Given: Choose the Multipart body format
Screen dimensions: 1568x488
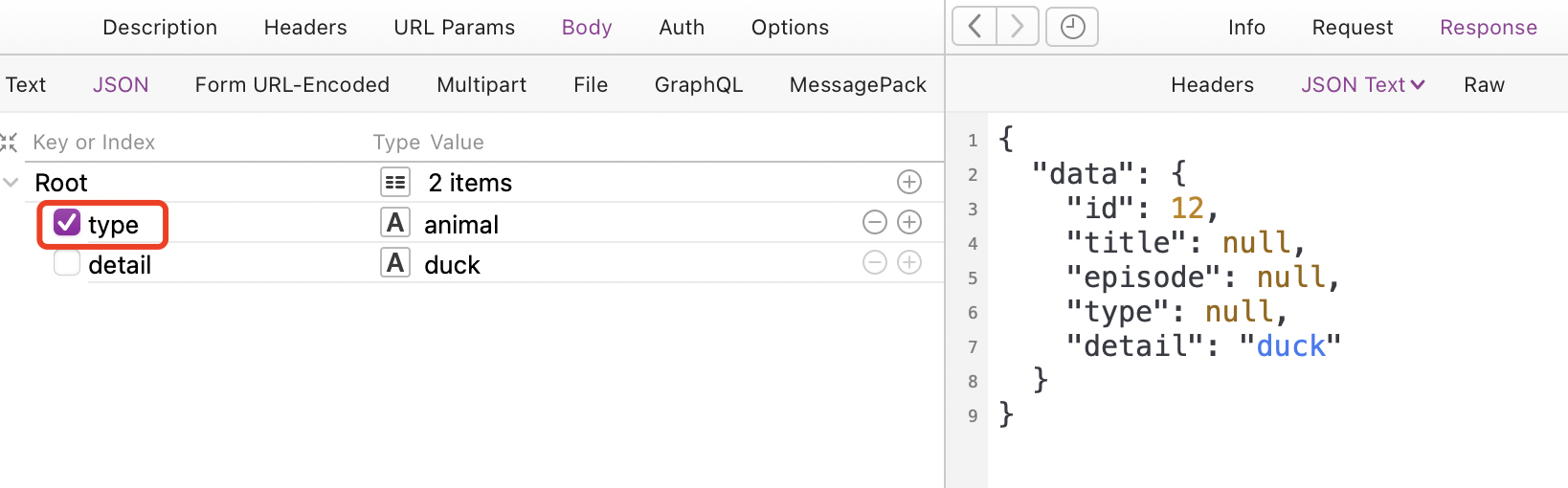Looking at the screenshot, I should pyautogui.click(x=482, y=84).
